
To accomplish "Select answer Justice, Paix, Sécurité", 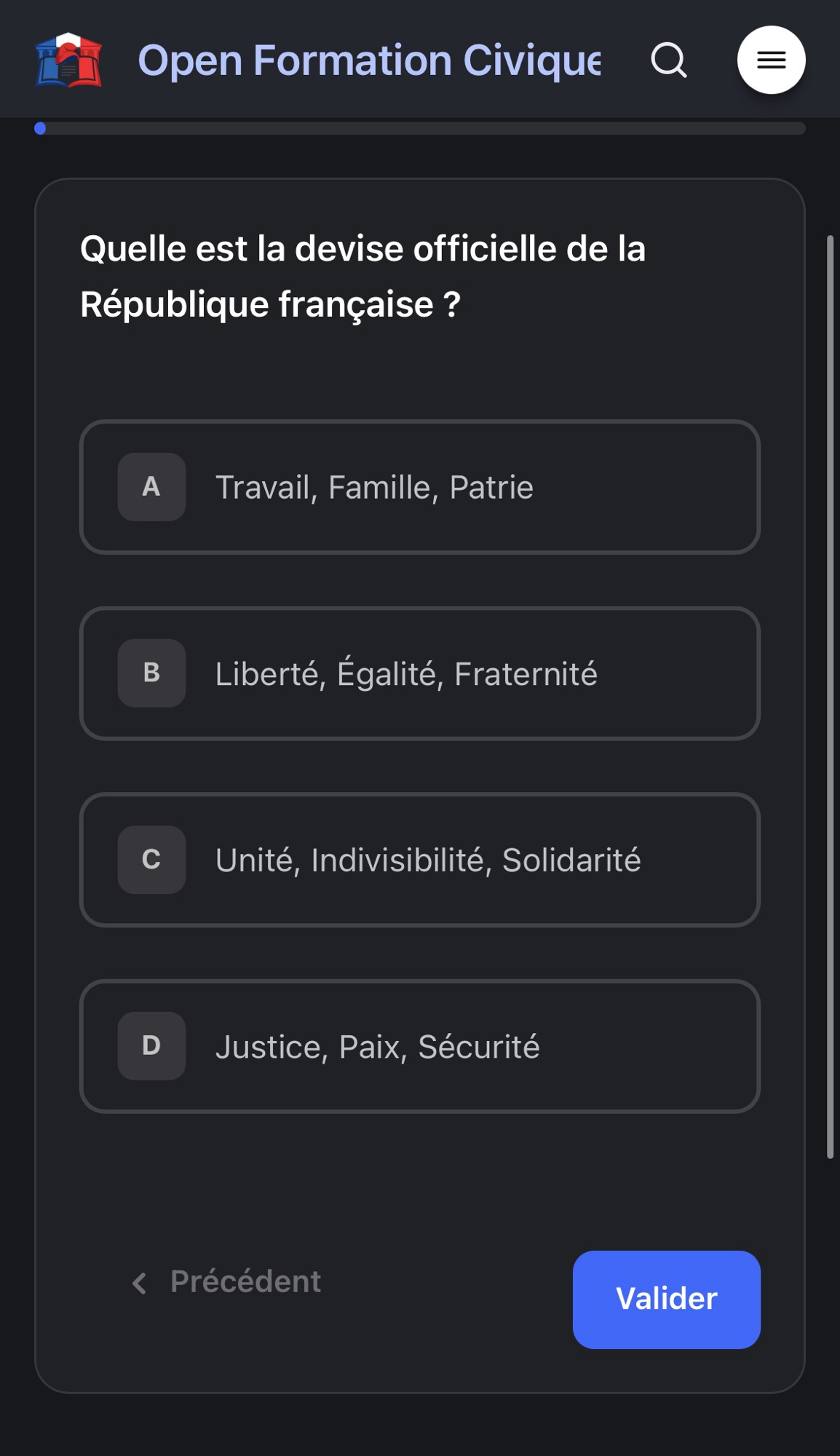I will 377,1047.
